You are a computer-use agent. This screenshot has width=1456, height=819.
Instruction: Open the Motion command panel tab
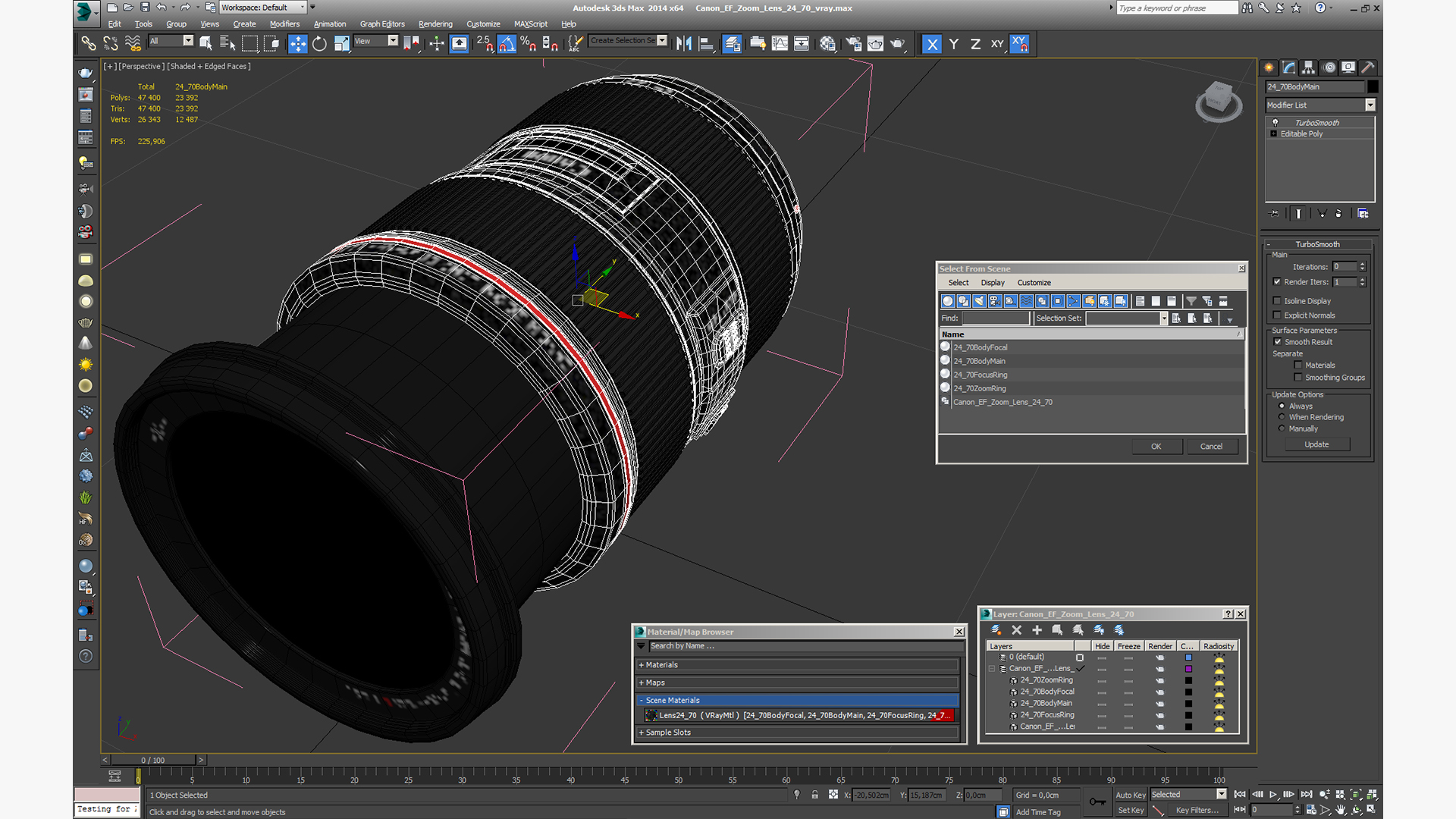pos(1329,67)
